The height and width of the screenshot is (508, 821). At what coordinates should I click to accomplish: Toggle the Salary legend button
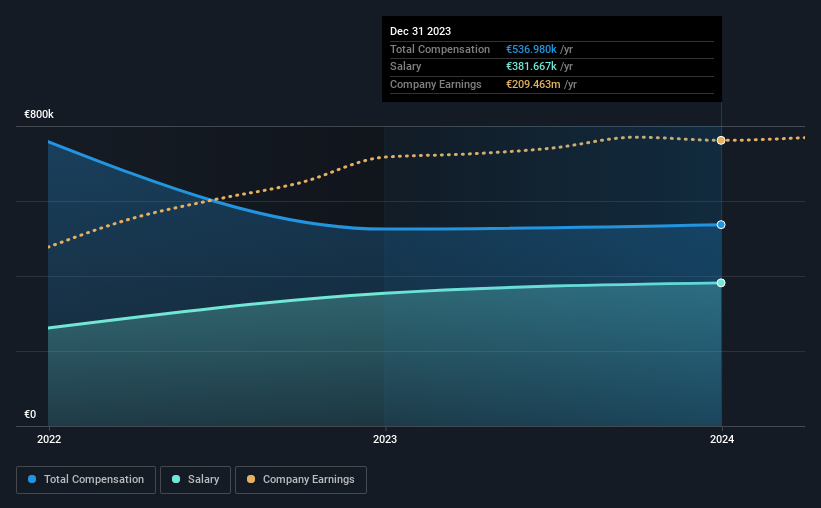[x=195, y=480]
